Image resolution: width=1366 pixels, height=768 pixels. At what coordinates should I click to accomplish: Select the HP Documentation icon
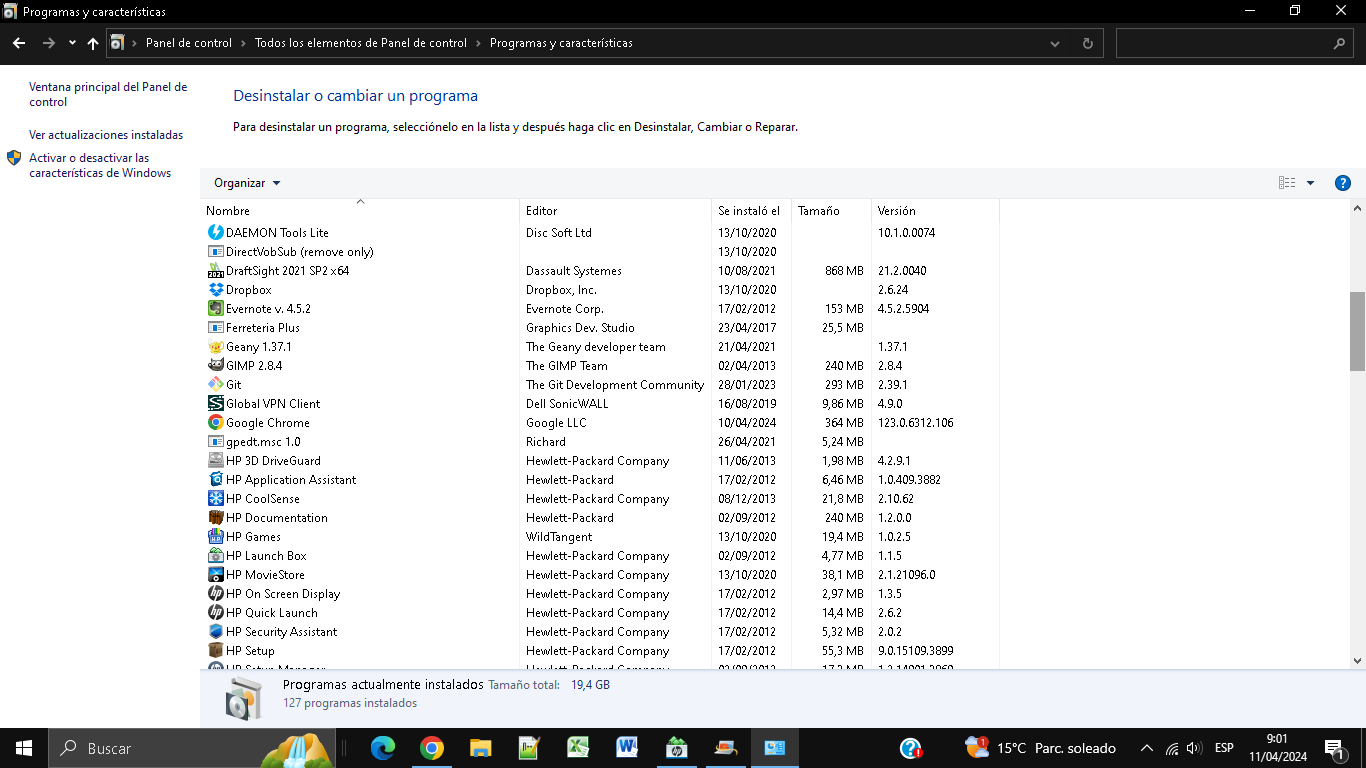(215, 517)
